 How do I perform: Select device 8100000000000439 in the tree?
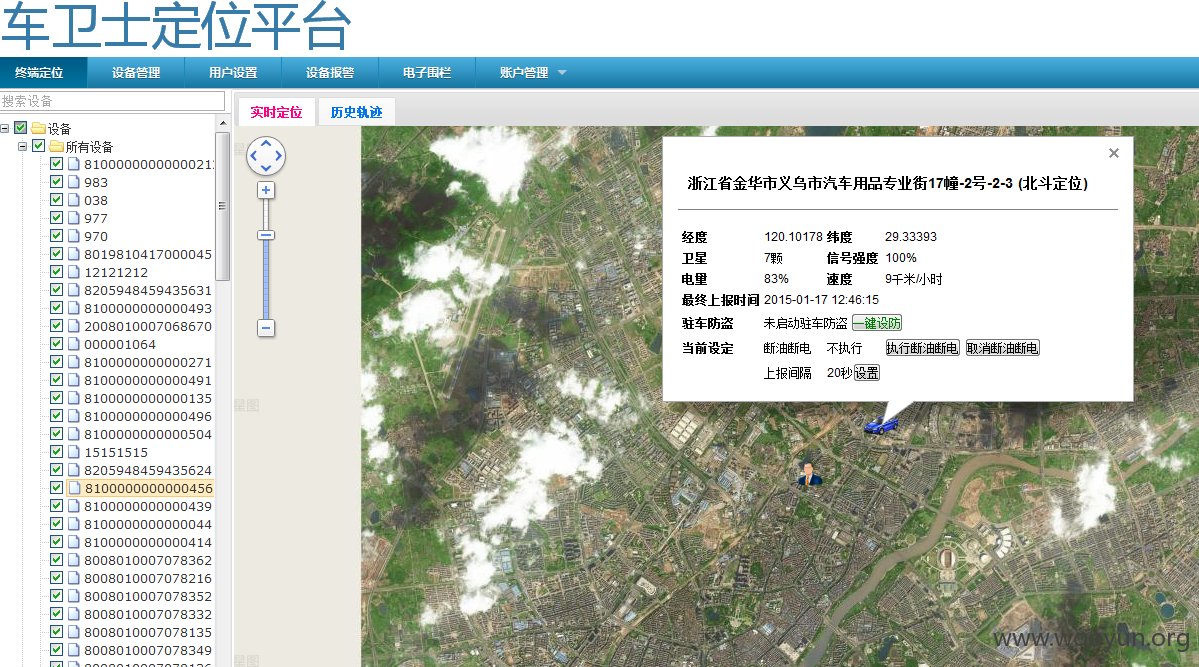click(148, 506)
